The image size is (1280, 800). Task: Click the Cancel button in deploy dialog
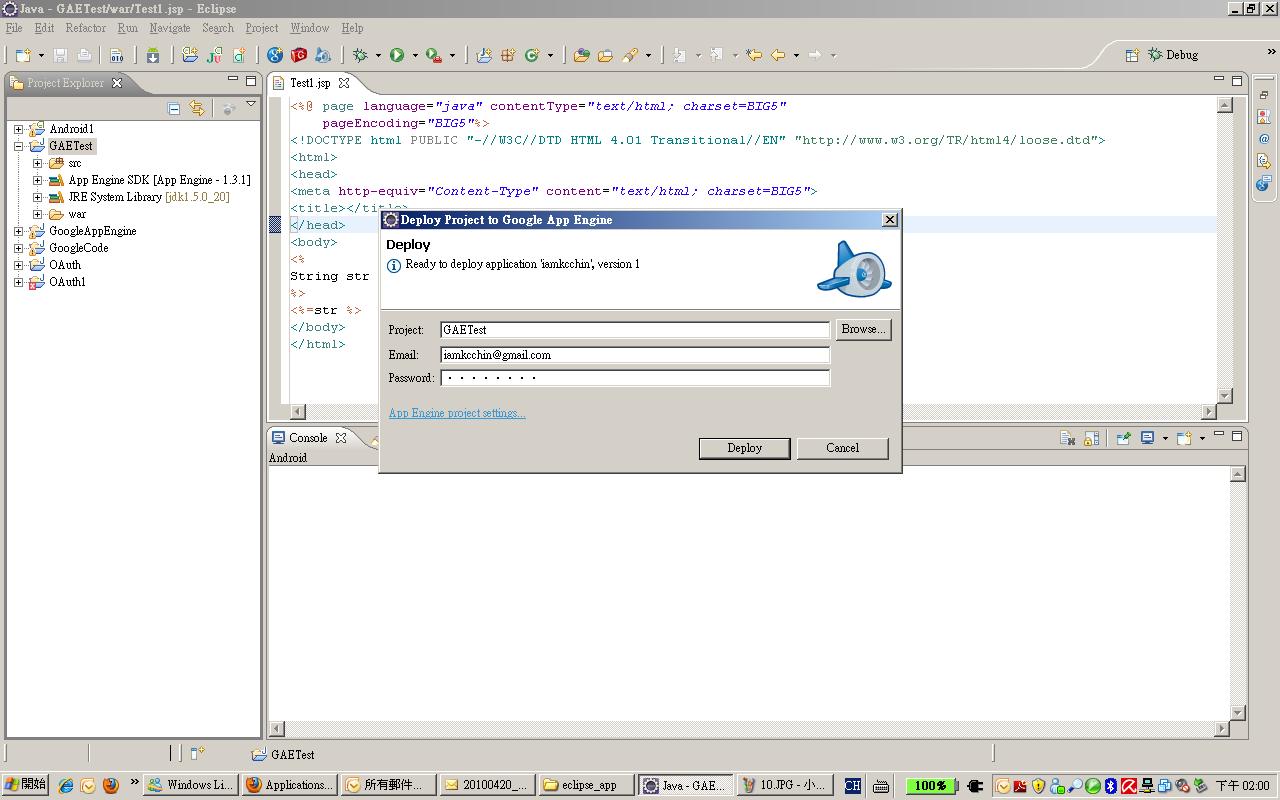point(842,448)
